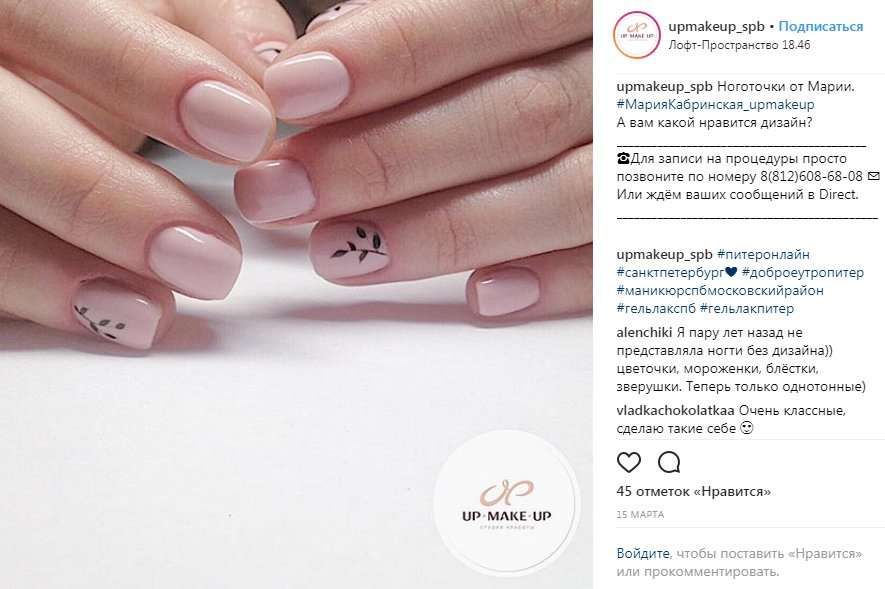Open hashtag #гельлакпитер
The width and height of the screenshot is (885, 589).
coord(747,309)
